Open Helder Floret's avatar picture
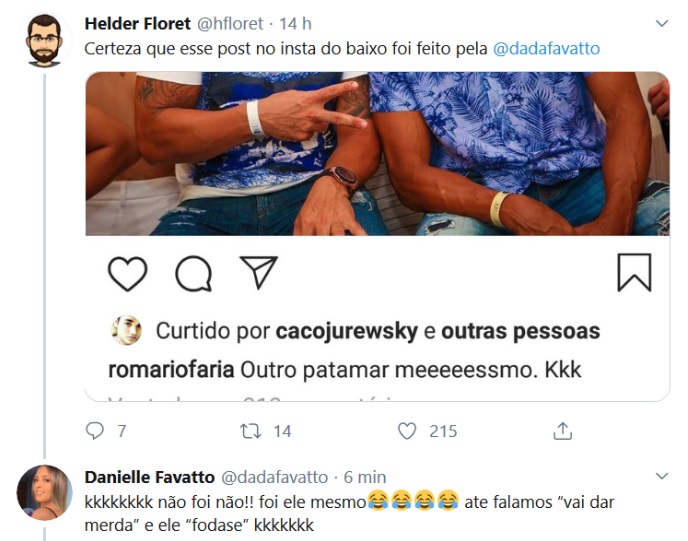This screenshot has height=541, width=688. tap(44, 40)
